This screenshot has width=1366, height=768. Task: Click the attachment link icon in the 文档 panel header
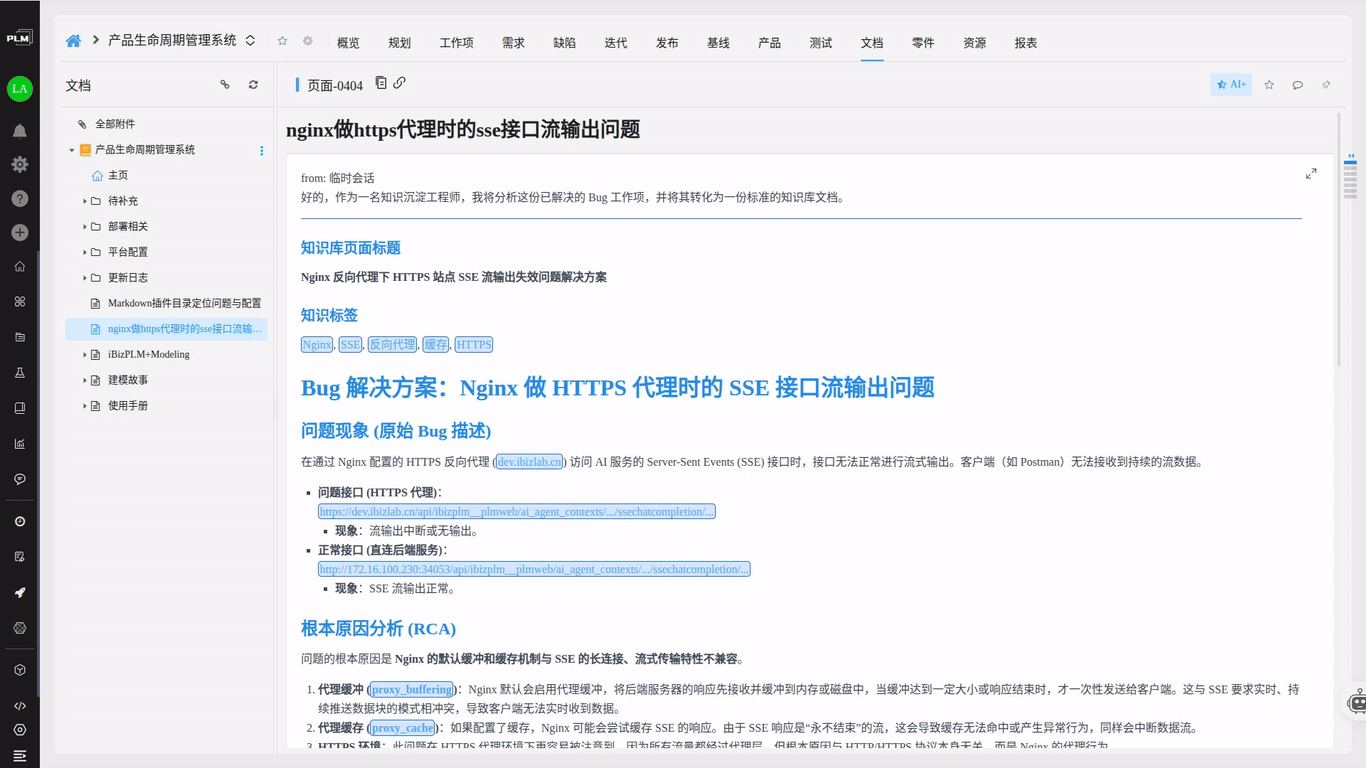225,85
